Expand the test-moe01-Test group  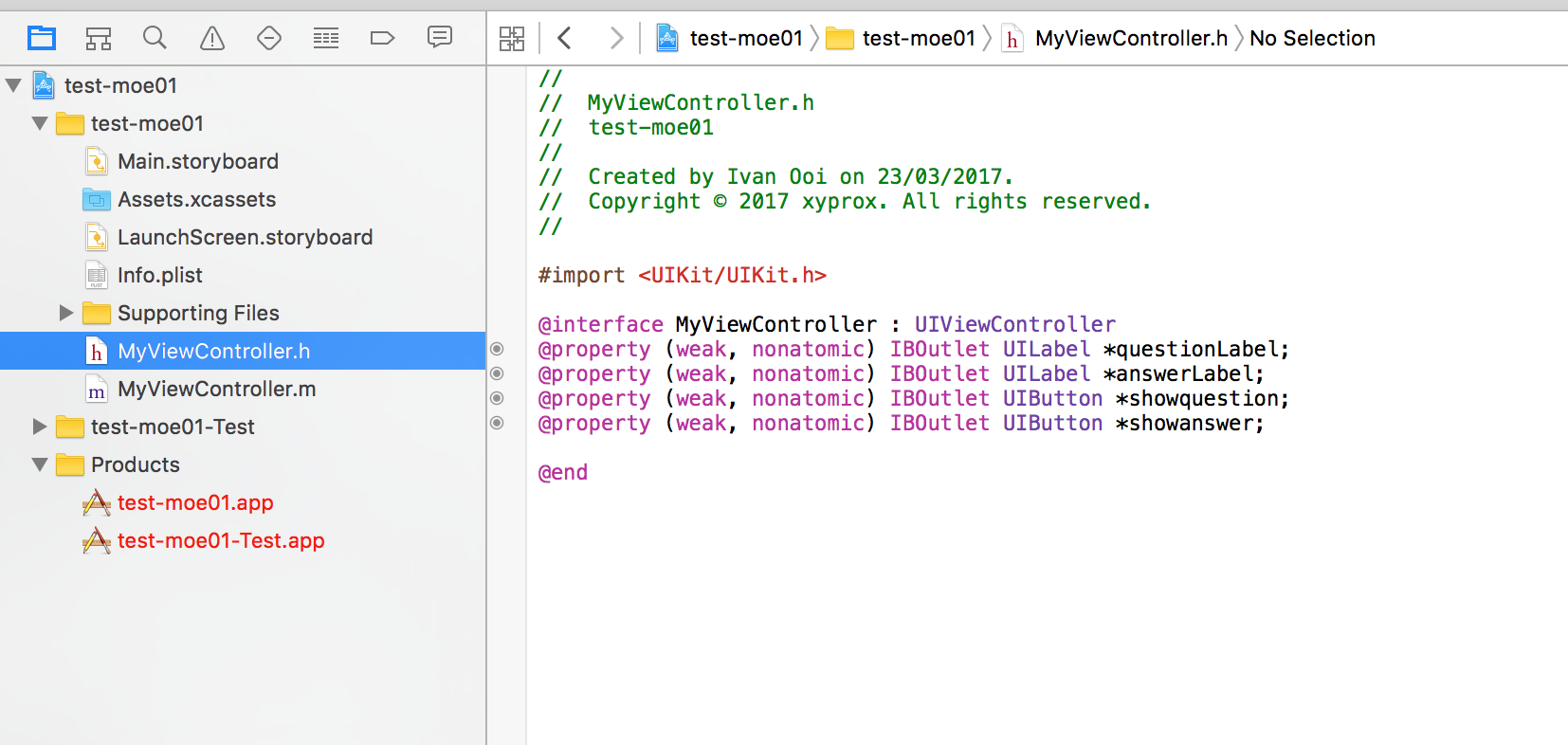40,427
